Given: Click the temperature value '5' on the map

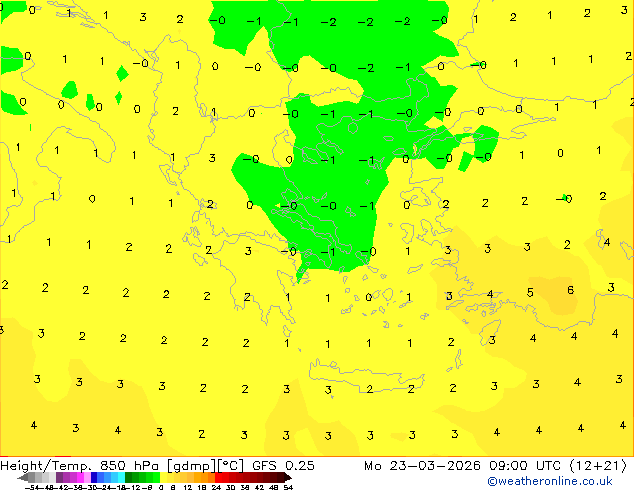Looking at the screenshot, I should 530,292.
